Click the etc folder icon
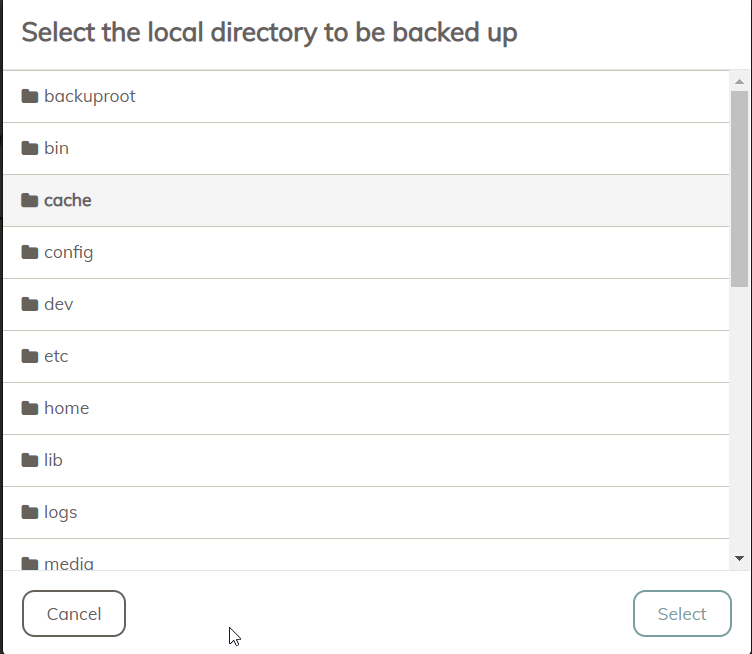 (30, 356)
